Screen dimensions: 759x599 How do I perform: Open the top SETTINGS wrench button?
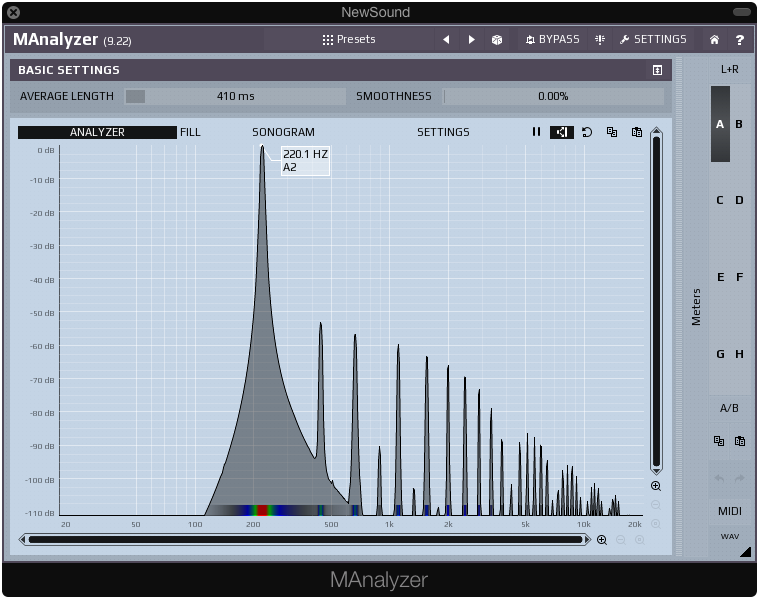coord(653,39)
